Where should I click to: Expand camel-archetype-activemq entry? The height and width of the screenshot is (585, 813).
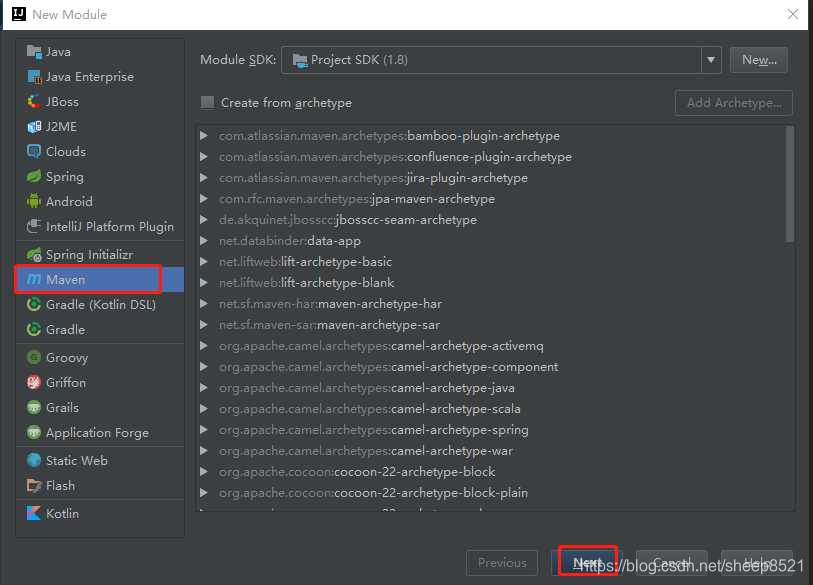click(x=204, y=346)
